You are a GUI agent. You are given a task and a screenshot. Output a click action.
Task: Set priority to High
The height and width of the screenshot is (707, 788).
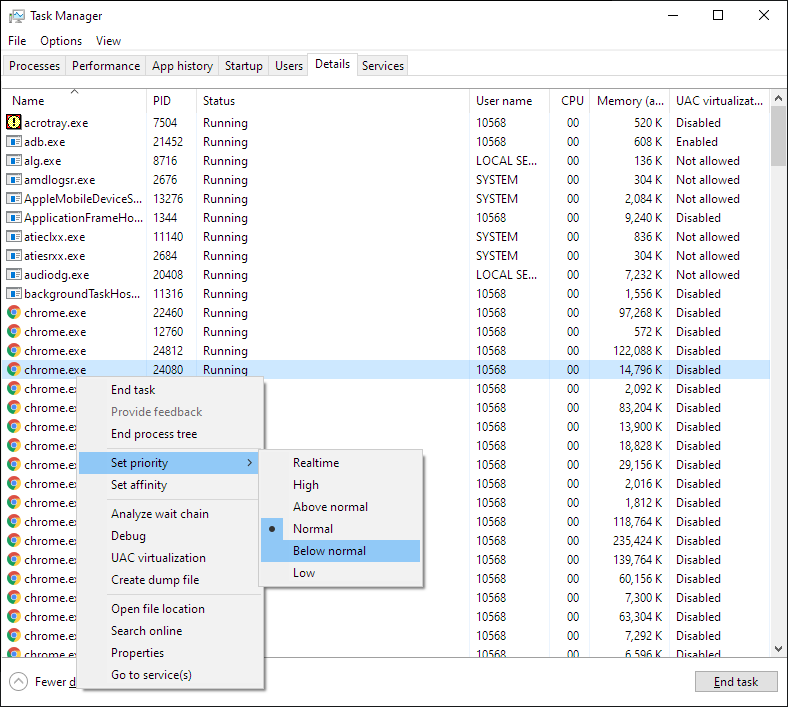pos(340,485)
